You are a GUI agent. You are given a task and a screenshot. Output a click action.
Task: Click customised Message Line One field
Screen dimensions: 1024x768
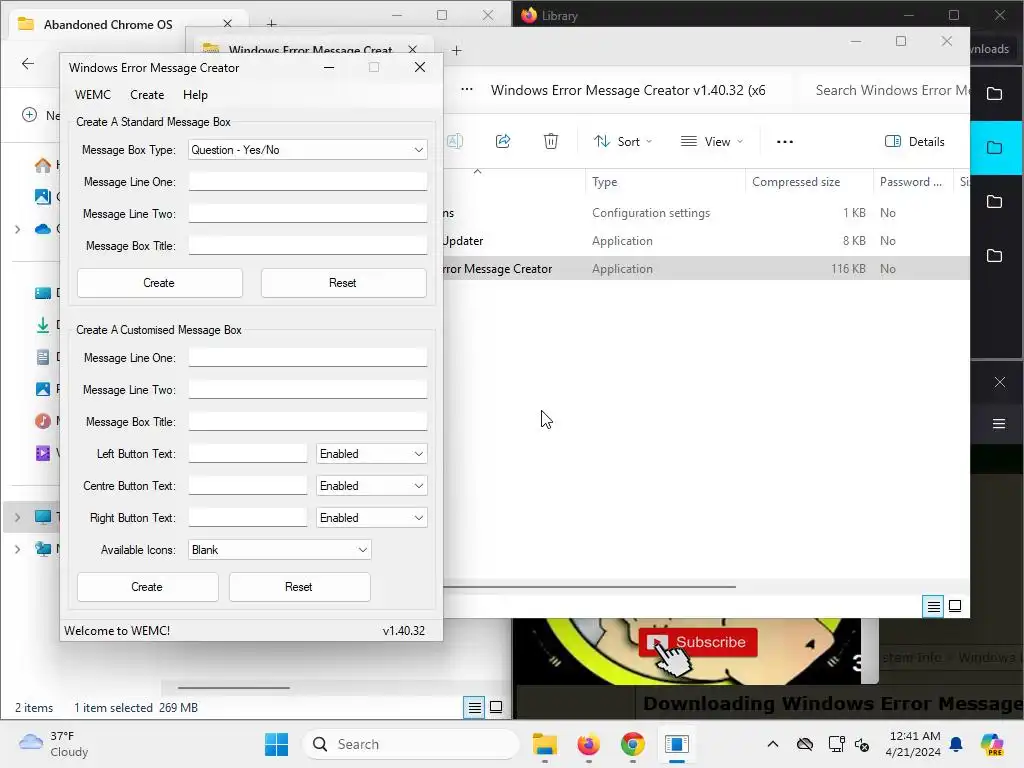tap(308, 357)
